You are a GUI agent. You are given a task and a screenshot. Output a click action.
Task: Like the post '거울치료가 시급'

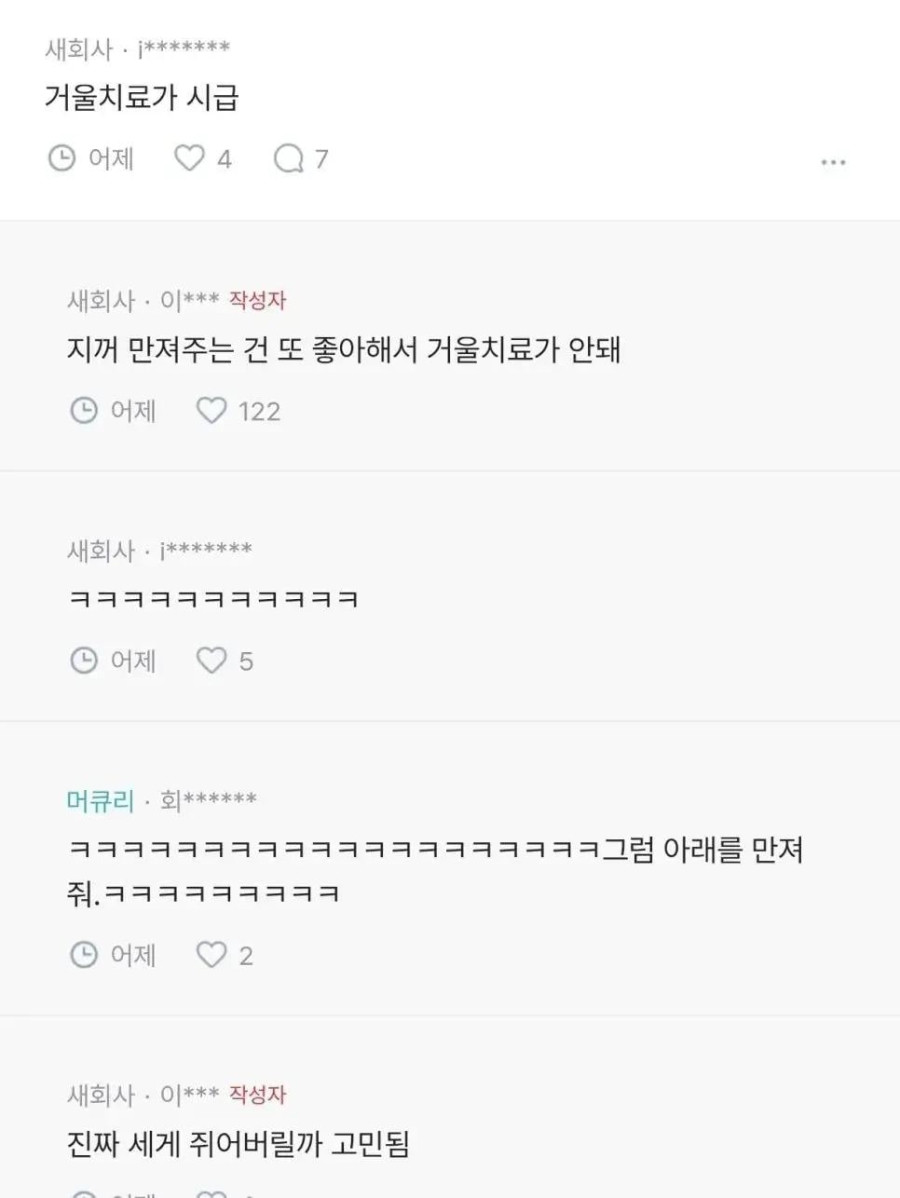point(189,158)
